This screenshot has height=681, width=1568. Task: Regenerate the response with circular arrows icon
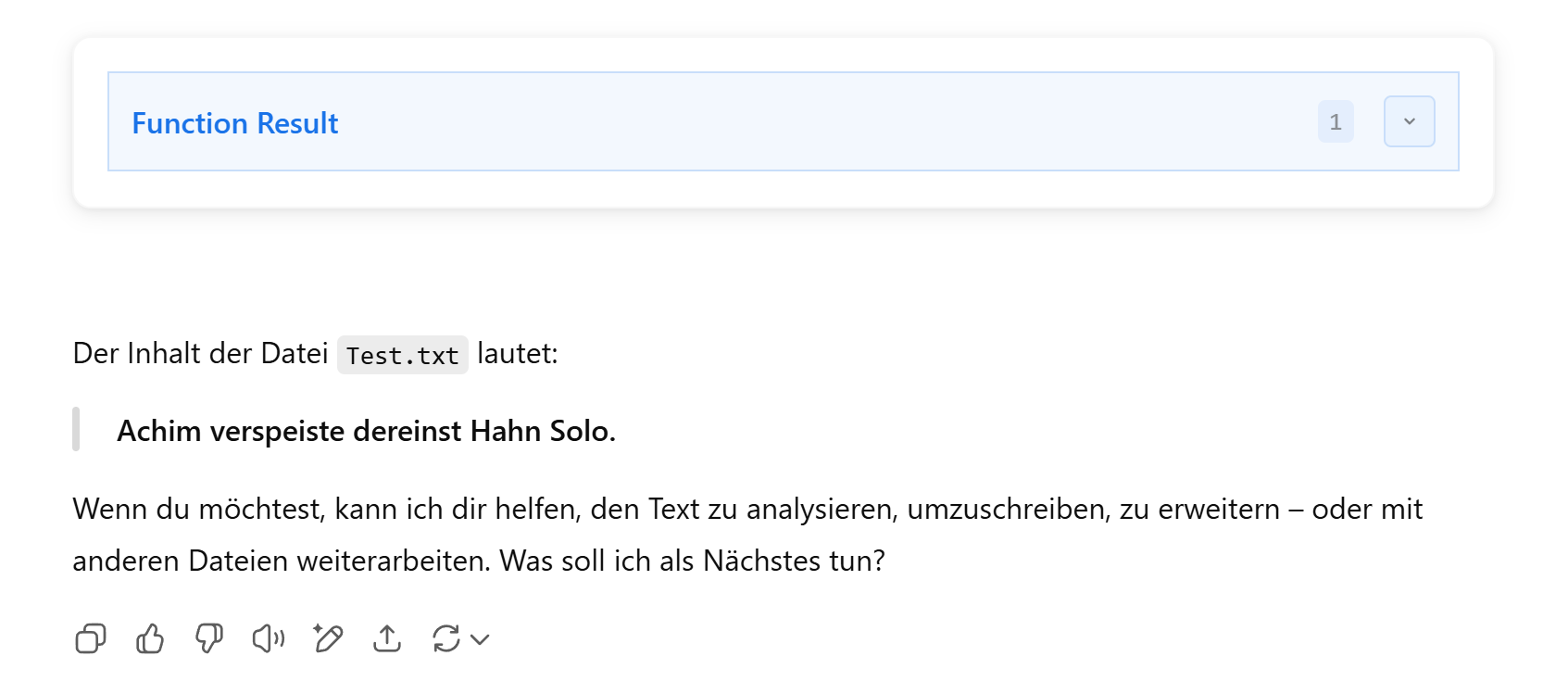pos(446,638)
